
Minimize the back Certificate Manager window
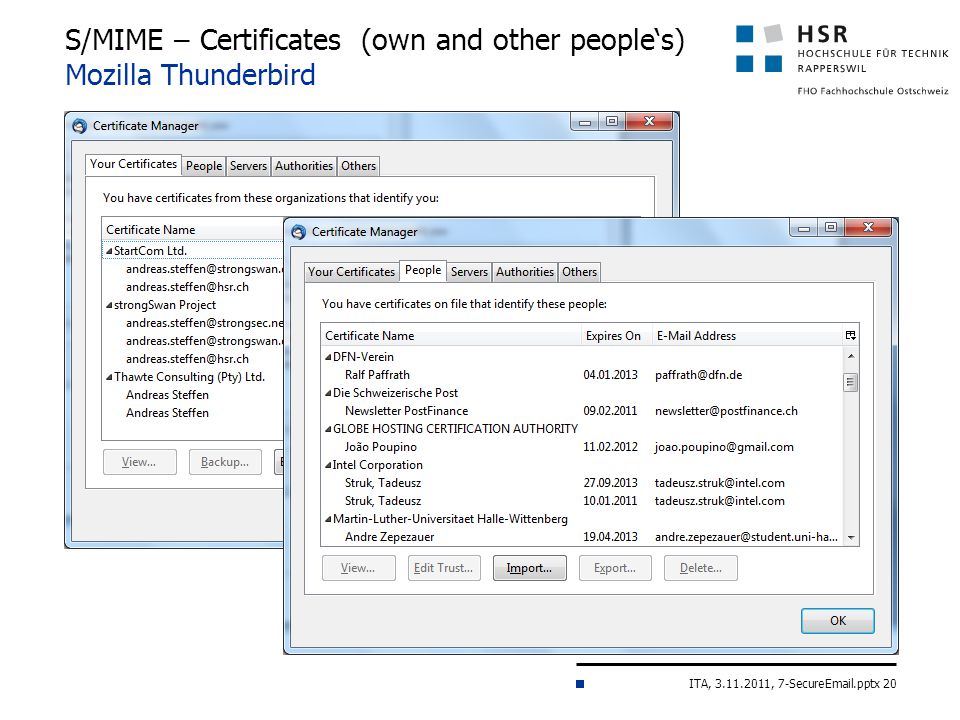585,122
